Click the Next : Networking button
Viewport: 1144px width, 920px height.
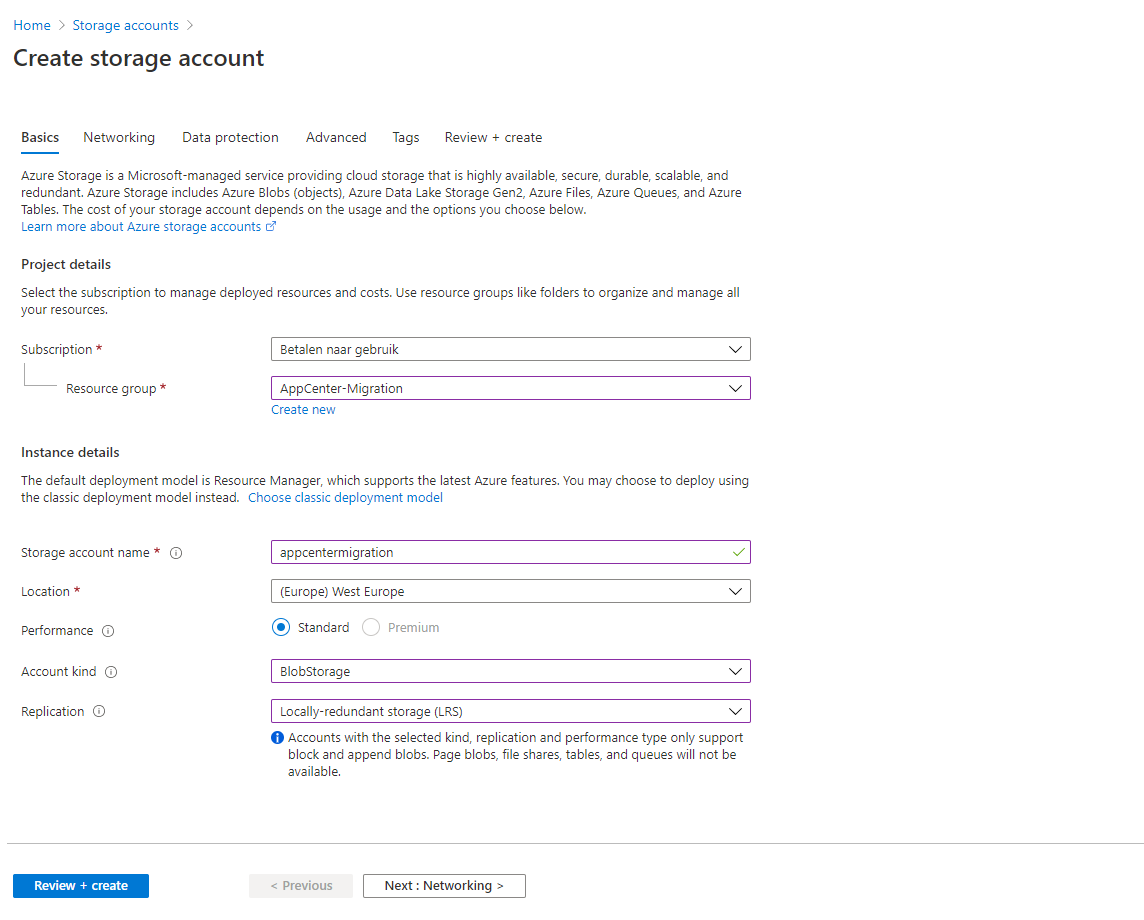click(444, 886)
